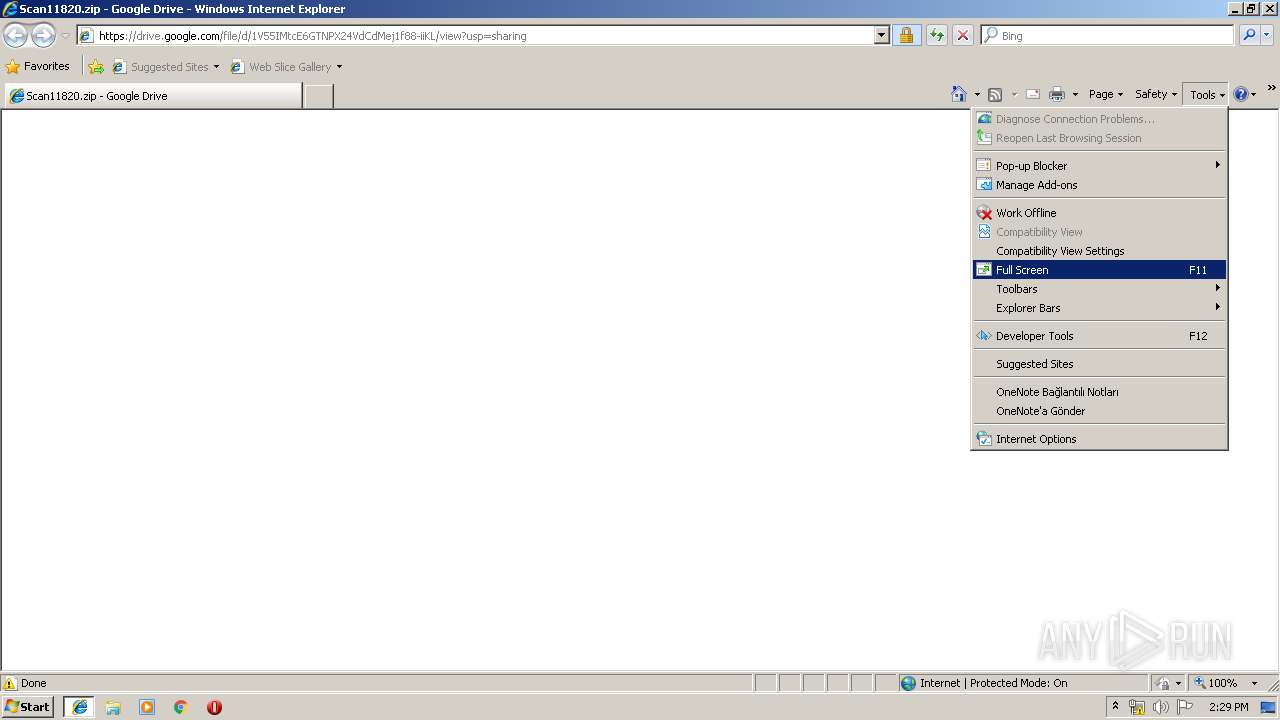Image resolution: width=1280 pixels, height=720 pixels.
Task: Open search provider dropdown arrow
Action: tap(1267, 35)
